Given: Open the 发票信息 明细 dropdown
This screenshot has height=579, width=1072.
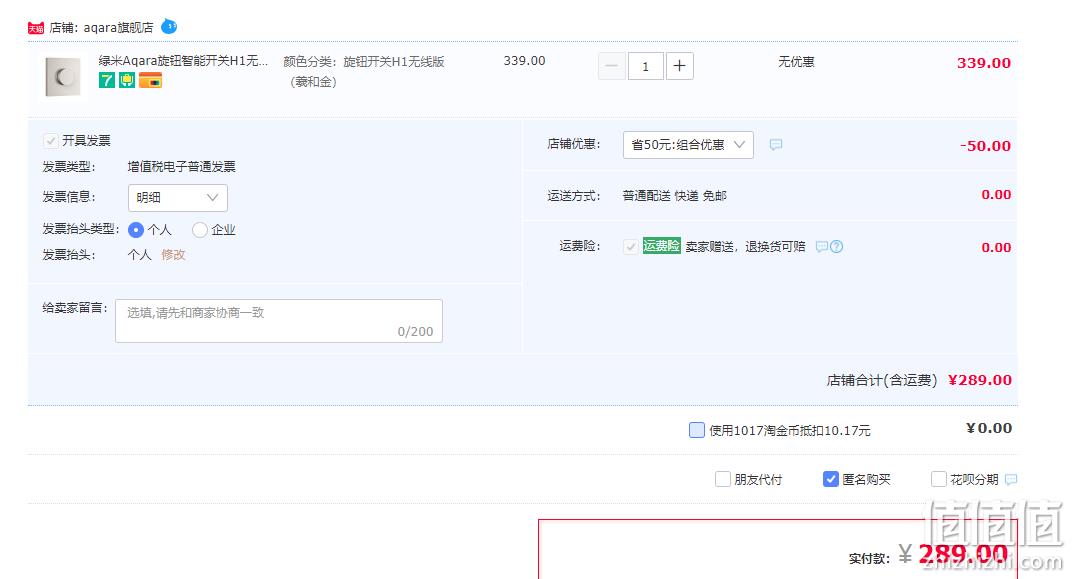Looking at the screenshot, I should tap(178, 198).
